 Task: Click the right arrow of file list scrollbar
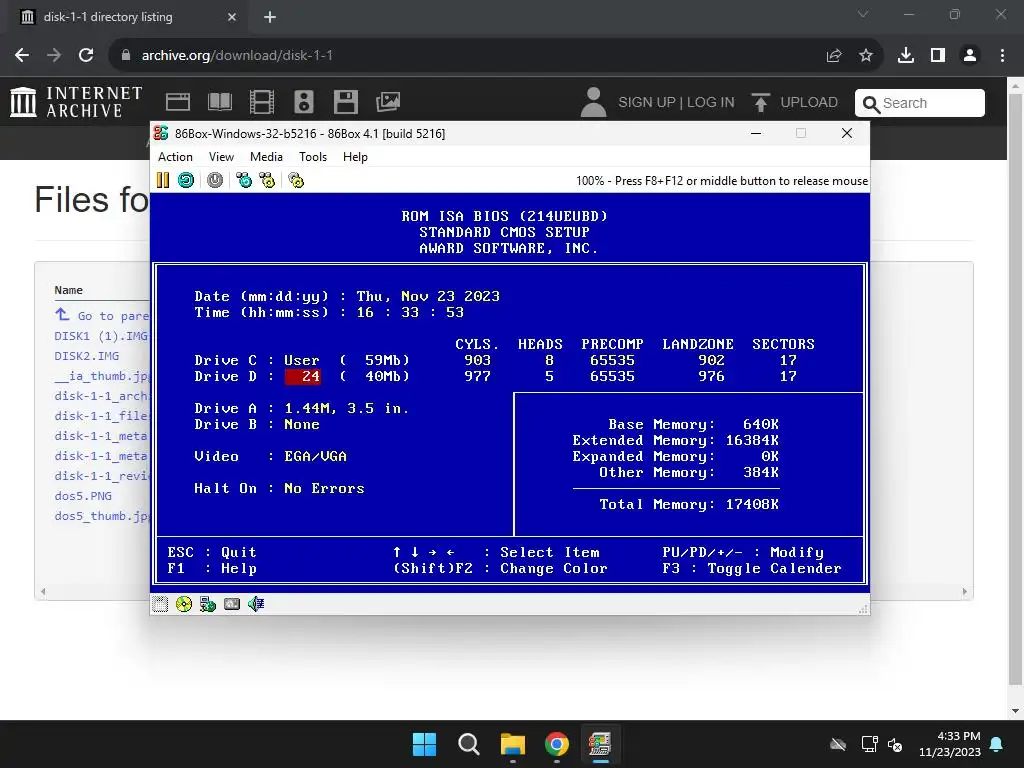(x=965, y=592)
